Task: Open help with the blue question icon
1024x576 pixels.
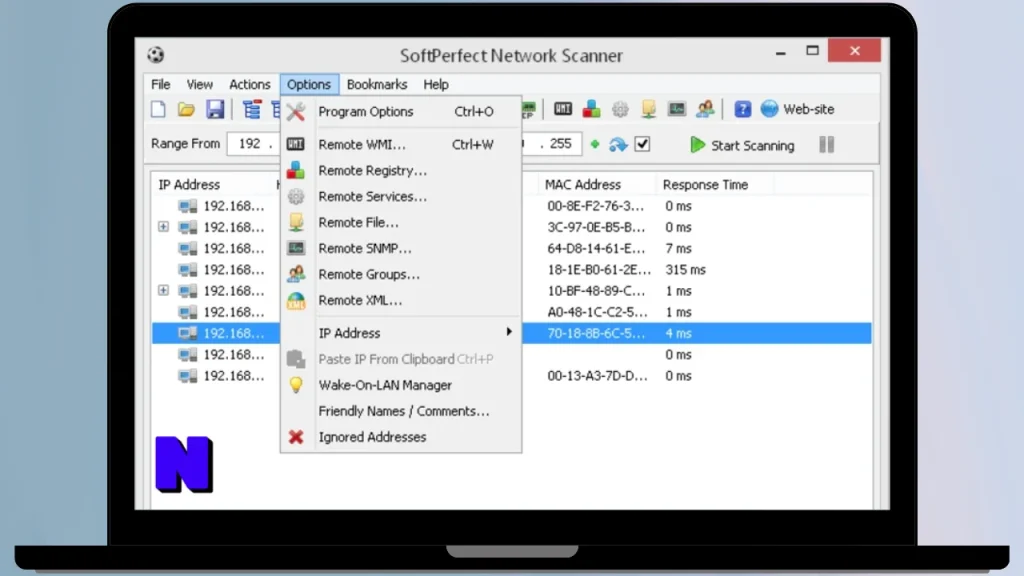Action: point(743,109)
